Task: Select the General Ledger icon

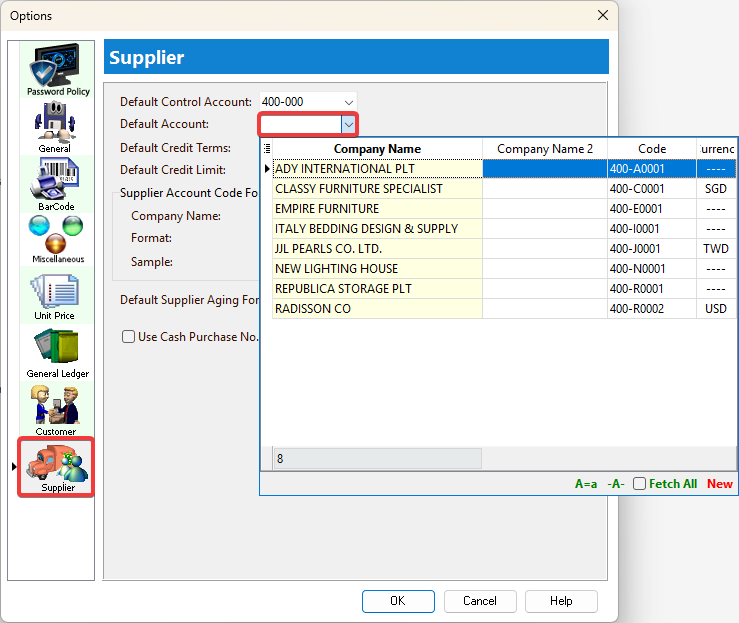Action: pos(56,351)
